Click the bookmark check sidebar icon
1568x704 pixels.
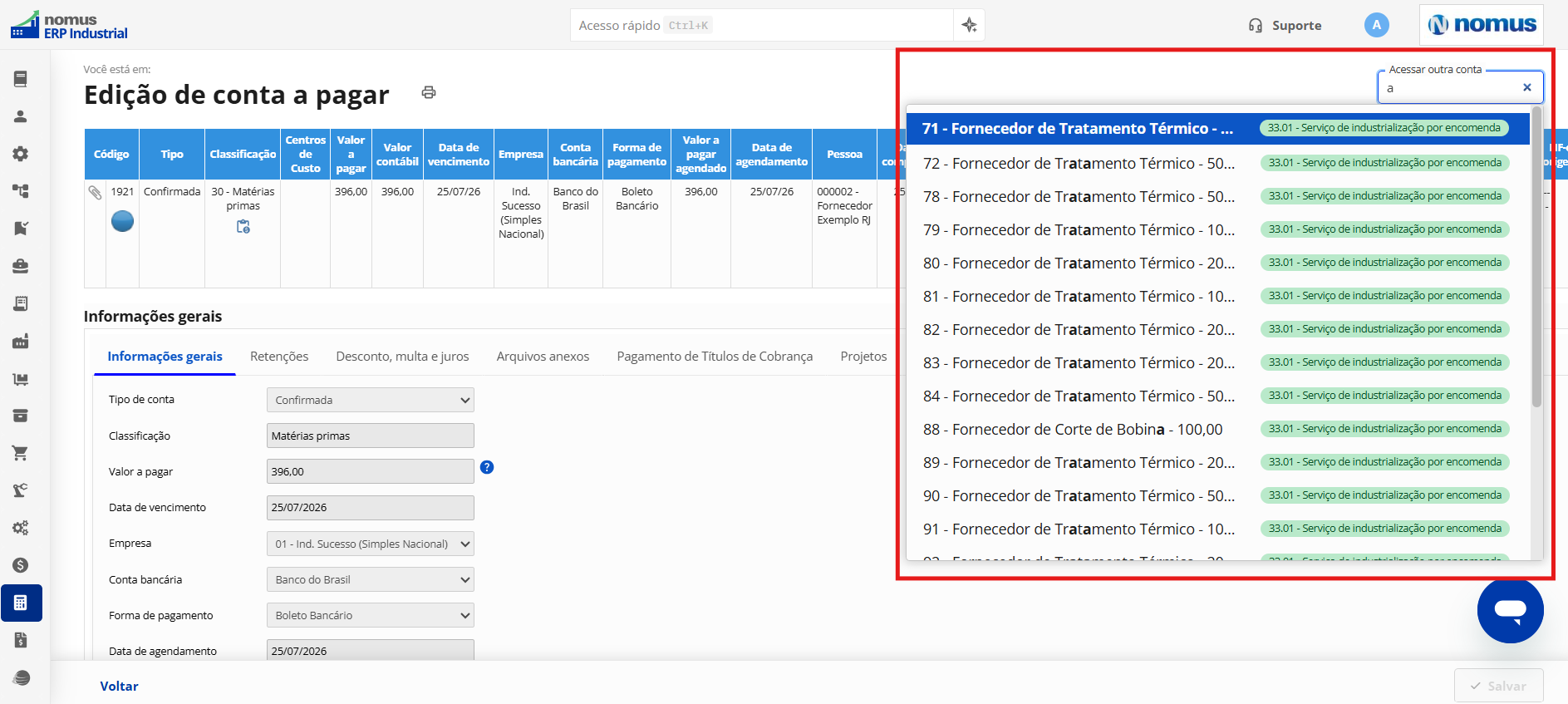[21, 229]
